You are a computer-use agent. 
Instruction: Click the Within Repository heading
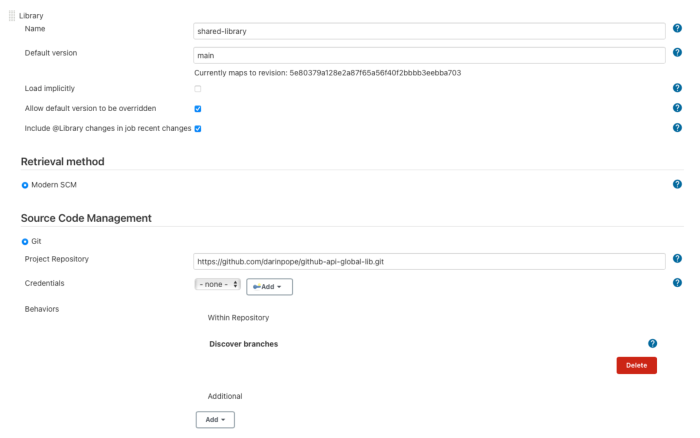click(x=238, y=317)
